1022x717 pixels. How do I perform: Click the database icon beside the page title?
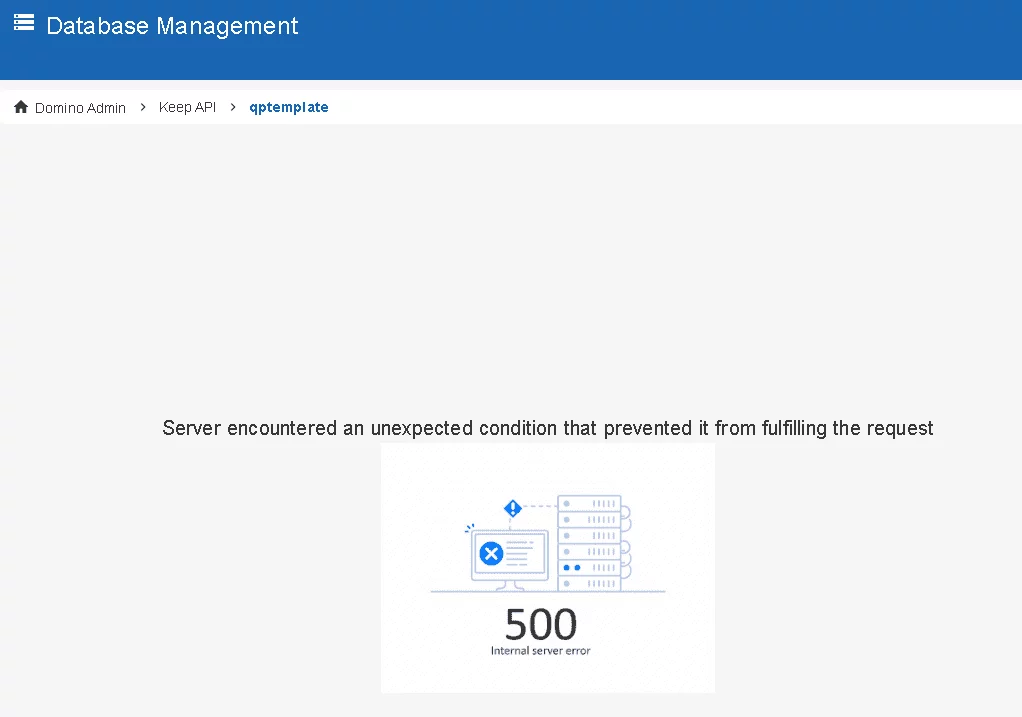click(x=24, y=22)
